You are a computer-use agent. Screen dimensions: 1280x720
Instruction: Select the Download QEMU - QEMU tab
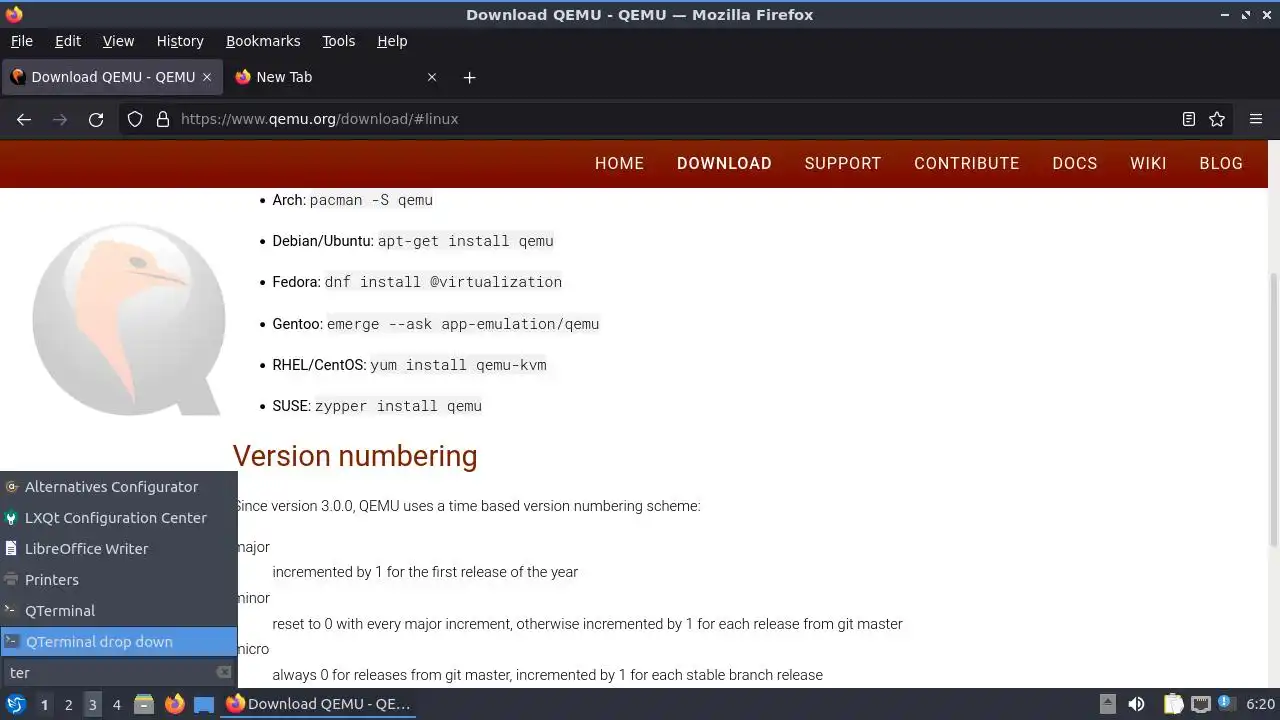112,77
